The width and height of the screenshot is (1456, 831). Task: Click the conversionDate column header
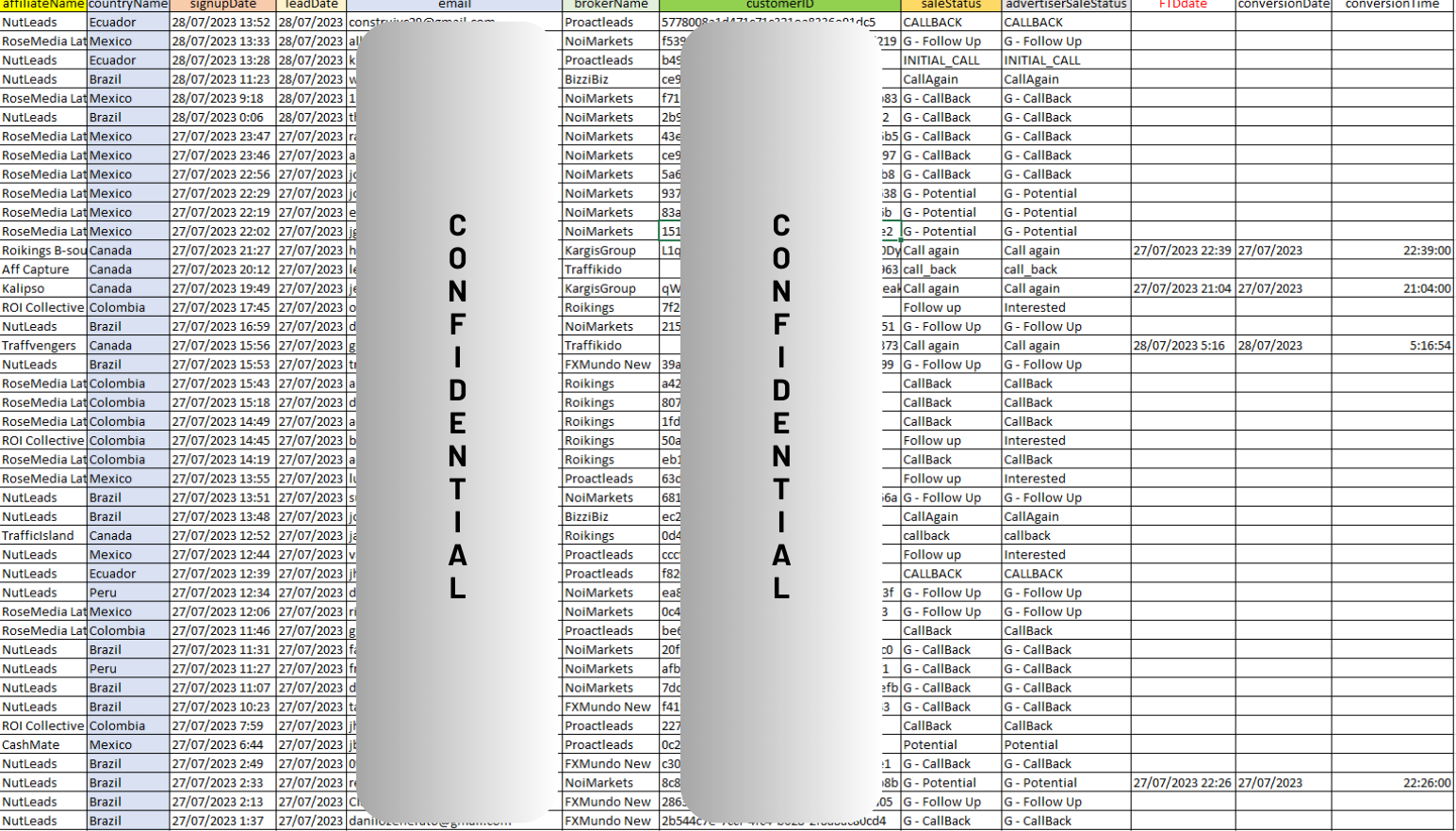pyautogui.click(x=1284, y=5)
